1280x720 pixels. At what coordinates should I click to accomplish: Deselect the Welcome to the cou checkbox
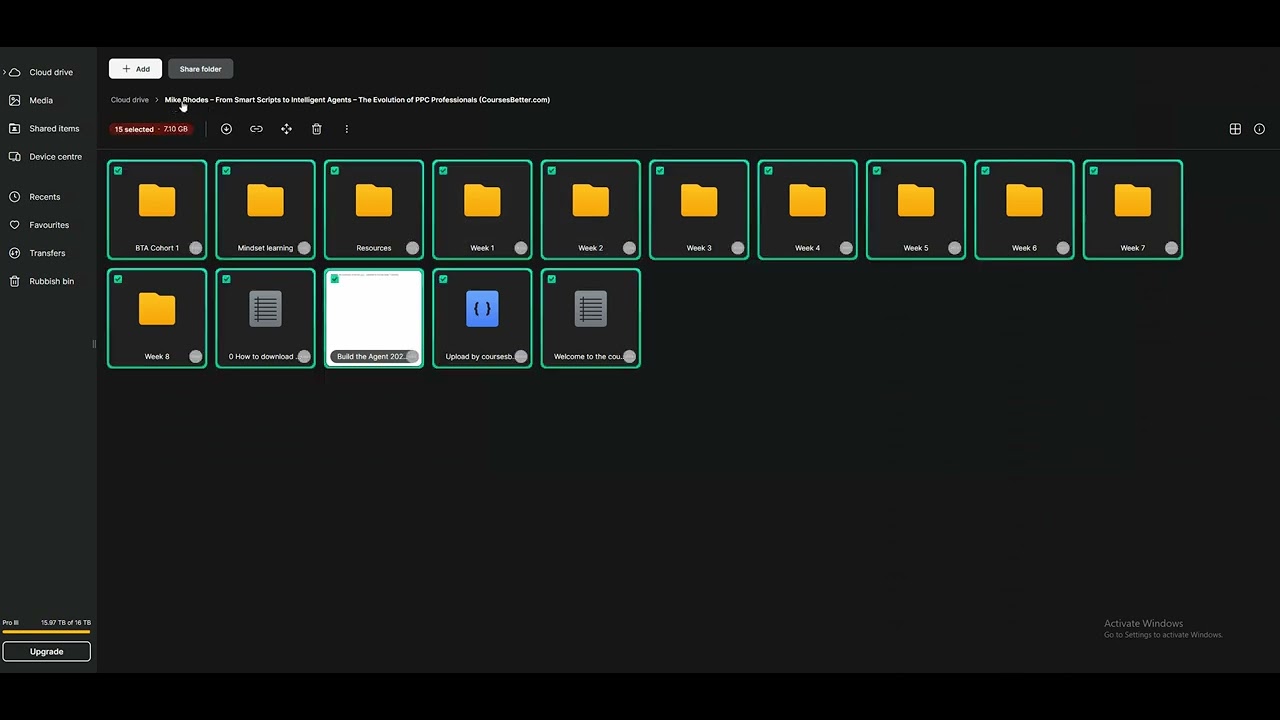[552, 279]
